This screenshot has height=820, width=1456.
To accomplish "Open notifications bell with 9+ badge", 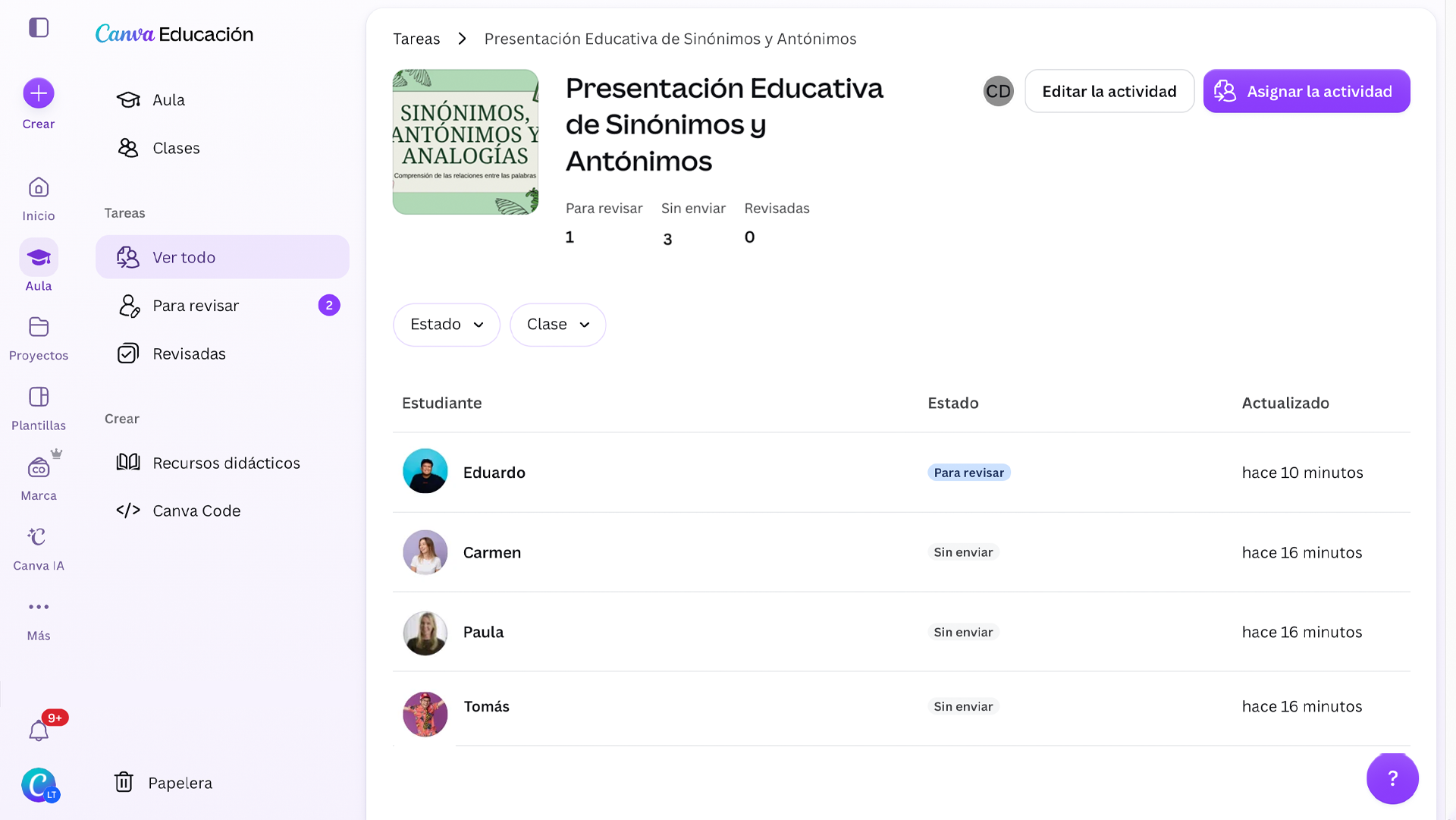I will [39, 730].
